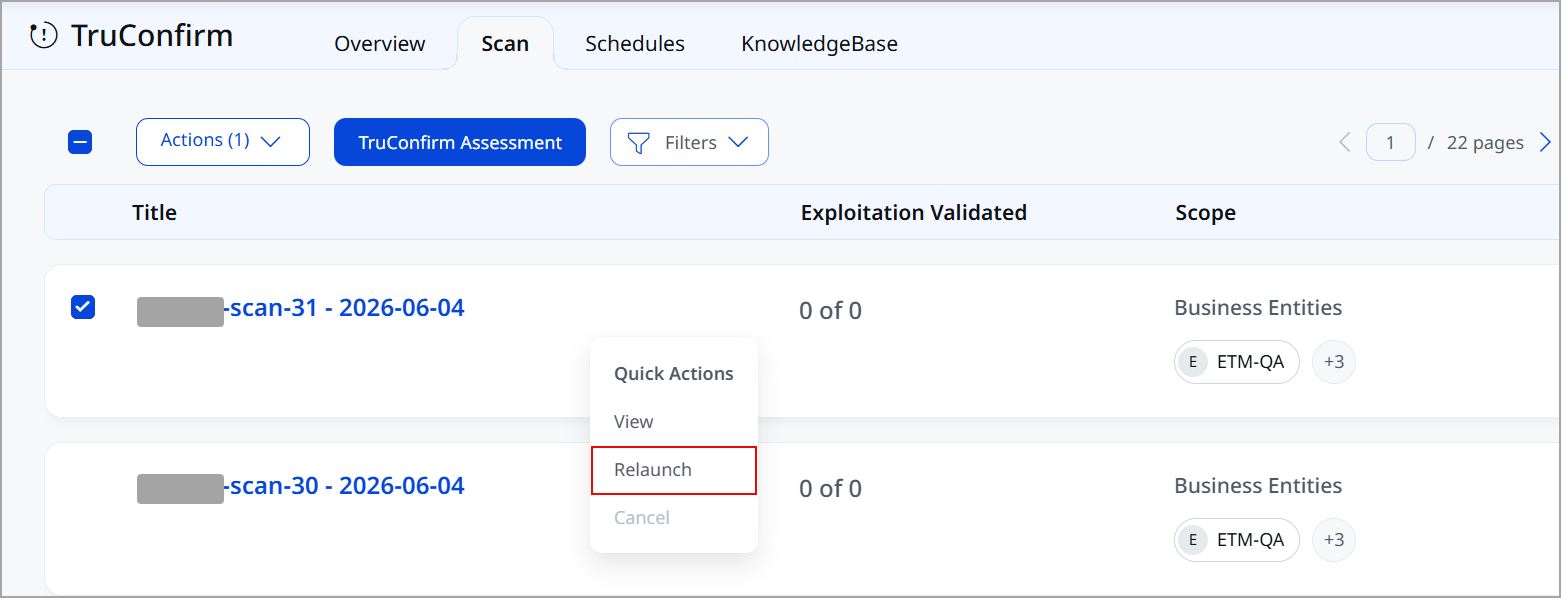Image resolution: width=1561 pixels, height=598 pixels.
Task: Click the funnel icon in Filters
Action: (x=638, y=143)
